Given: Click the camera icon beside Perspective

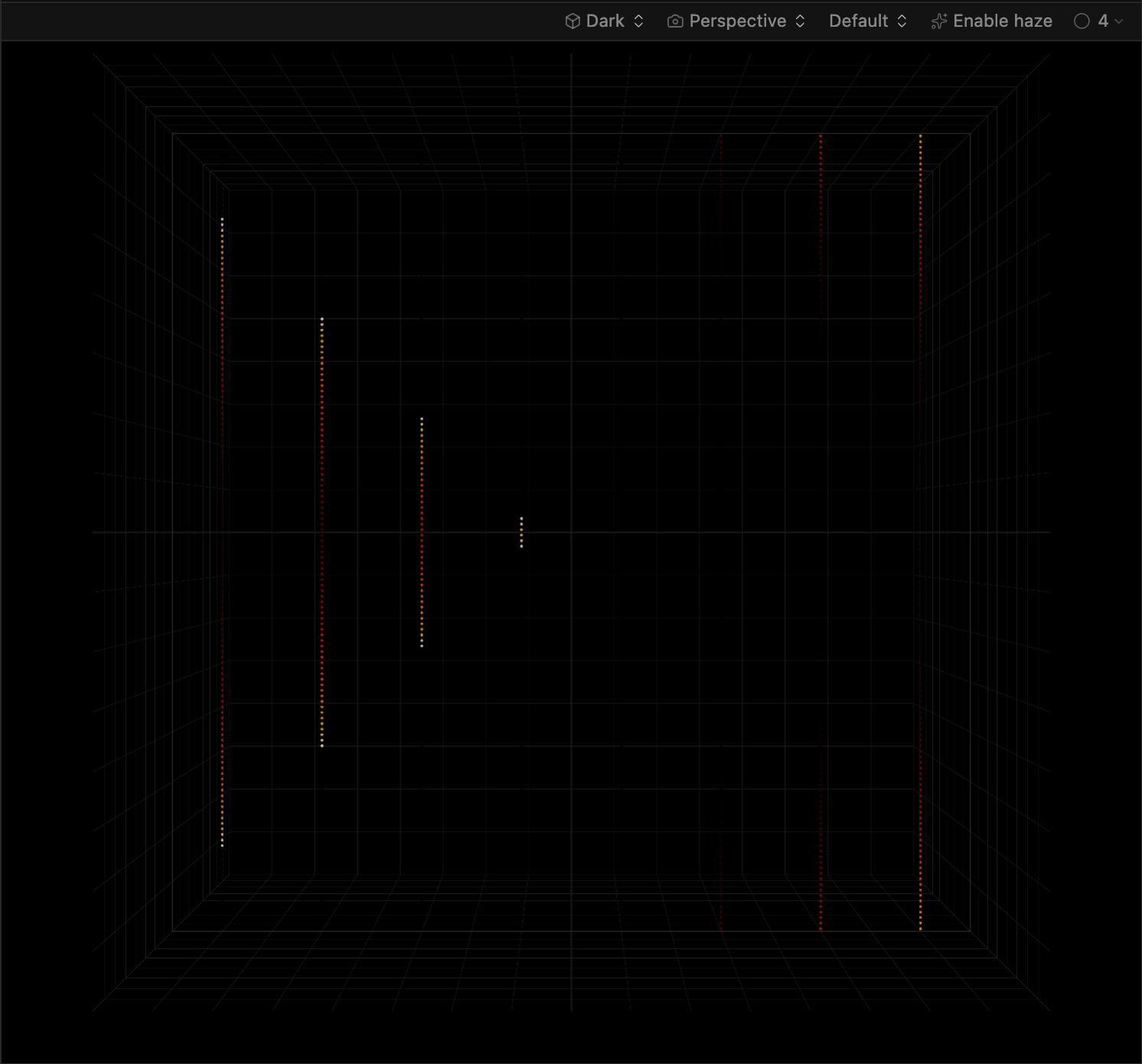Looking at the screenshot, I should pos(675,21).
